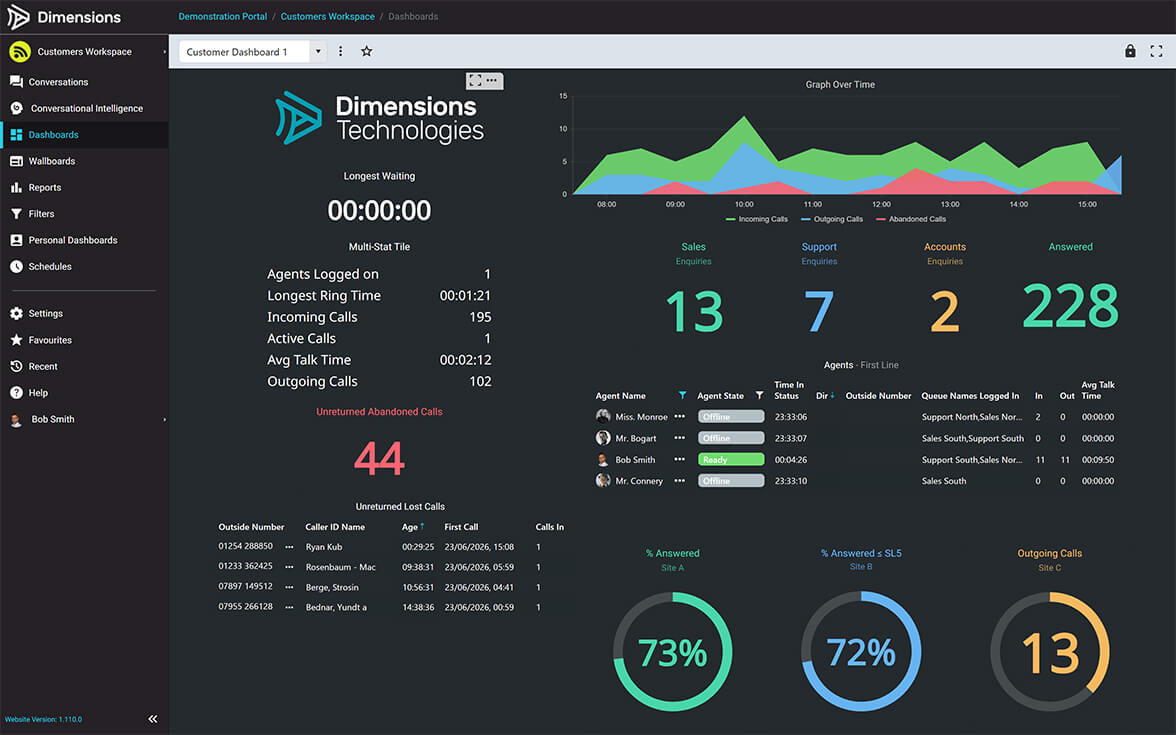Open options dots for 07955 266128
Image resolution: width=1176 pixels, height=735 pixels.
click(289, 608)
